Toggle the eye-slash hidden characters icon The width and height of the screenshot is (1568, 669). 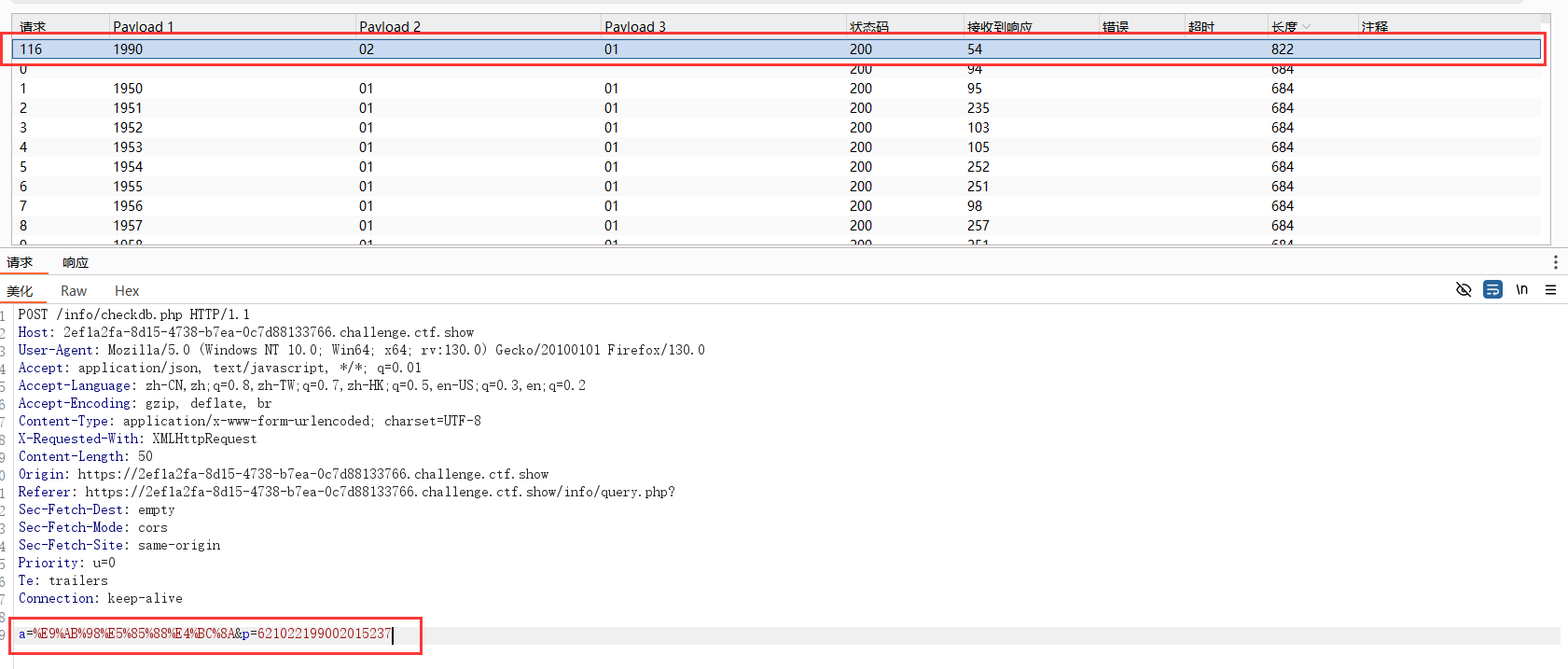[1464, 290]
